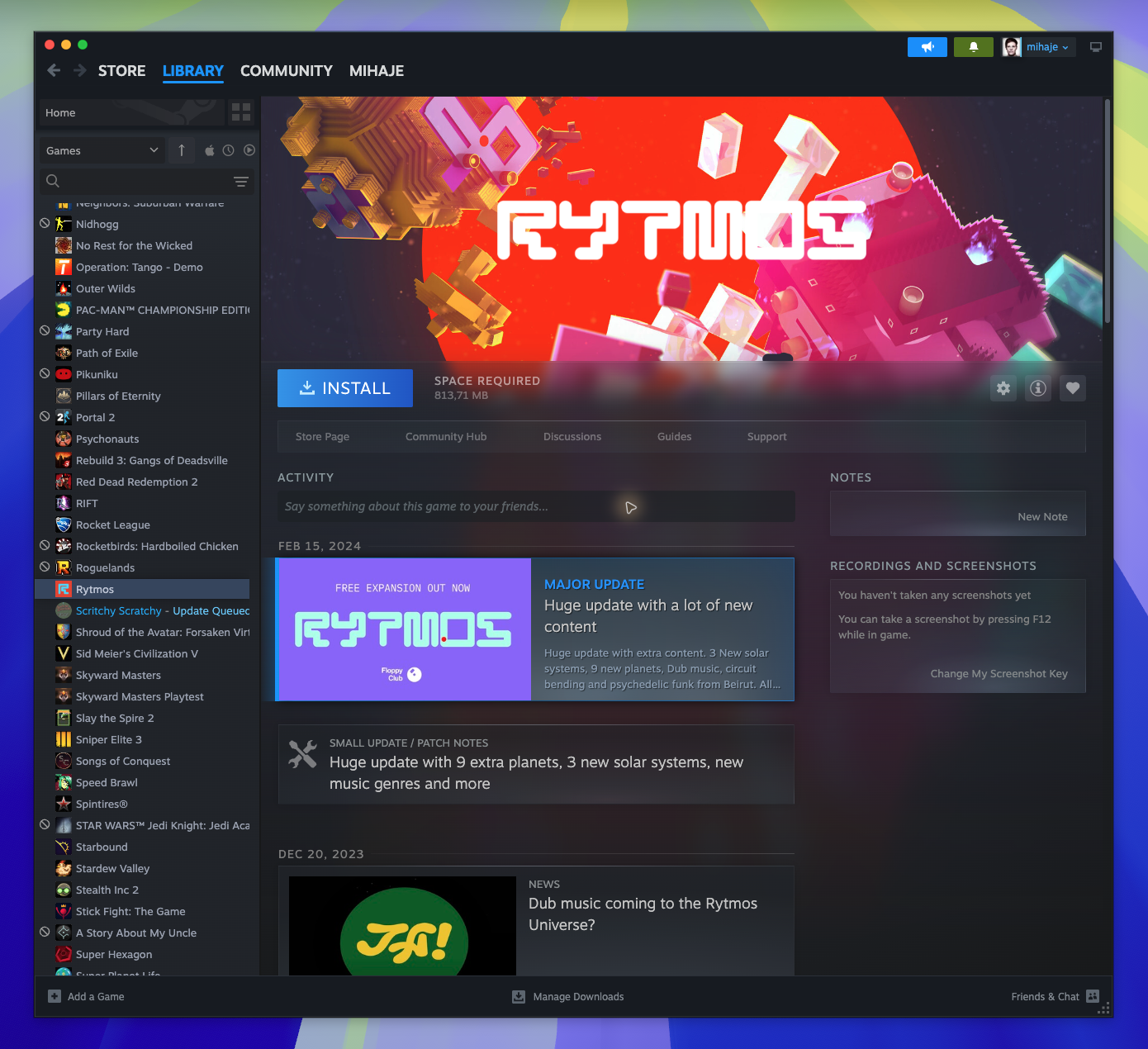The height and width of the screenshot is (1049, 1148).
Task: Open the mihaje account dropdown
Action: tap(1047, 47)
